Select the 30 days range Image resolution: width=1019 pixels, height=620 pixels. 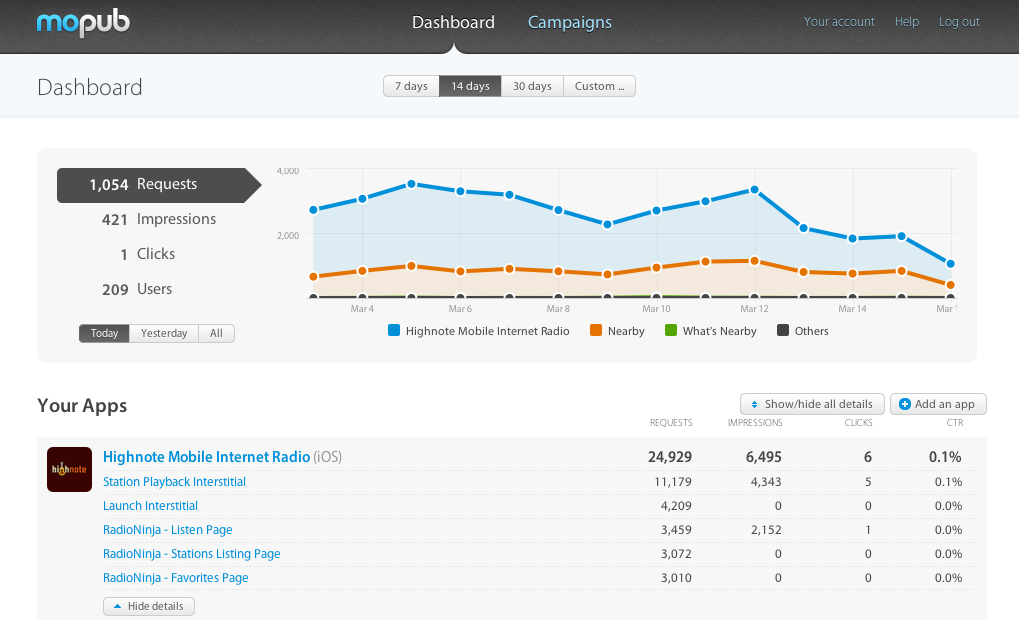click(x=532, y=86)
